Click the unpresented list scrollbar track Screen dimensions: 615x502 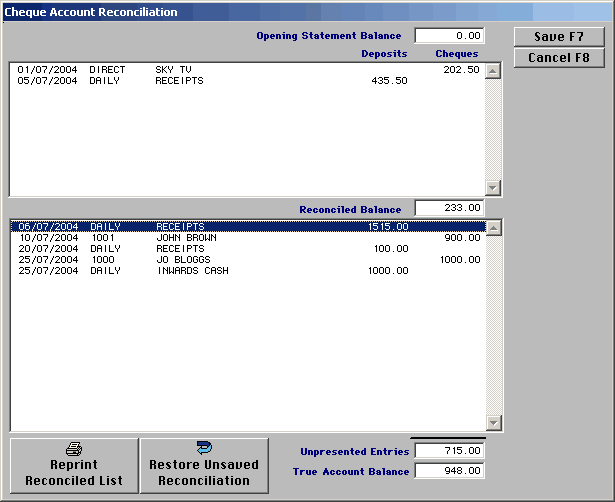click(494, 326)
